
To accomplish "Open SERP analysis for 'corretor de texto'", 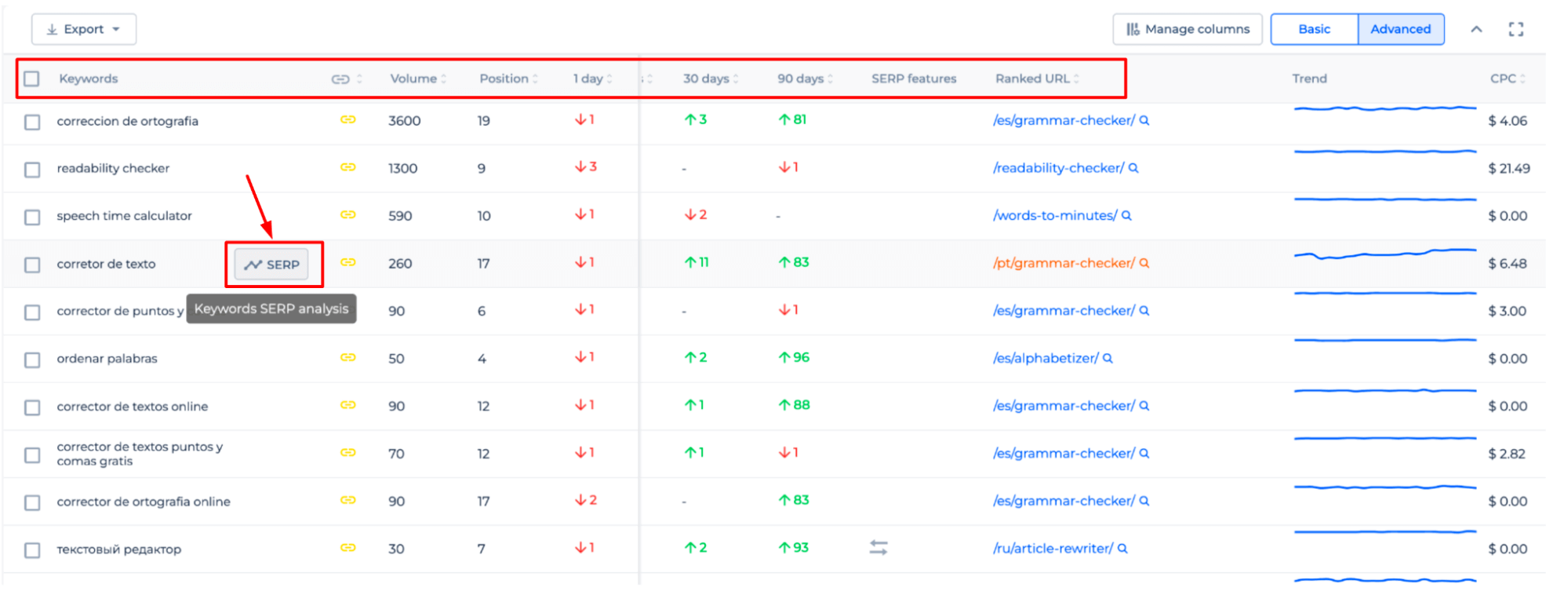I will [x=272, y=265].
